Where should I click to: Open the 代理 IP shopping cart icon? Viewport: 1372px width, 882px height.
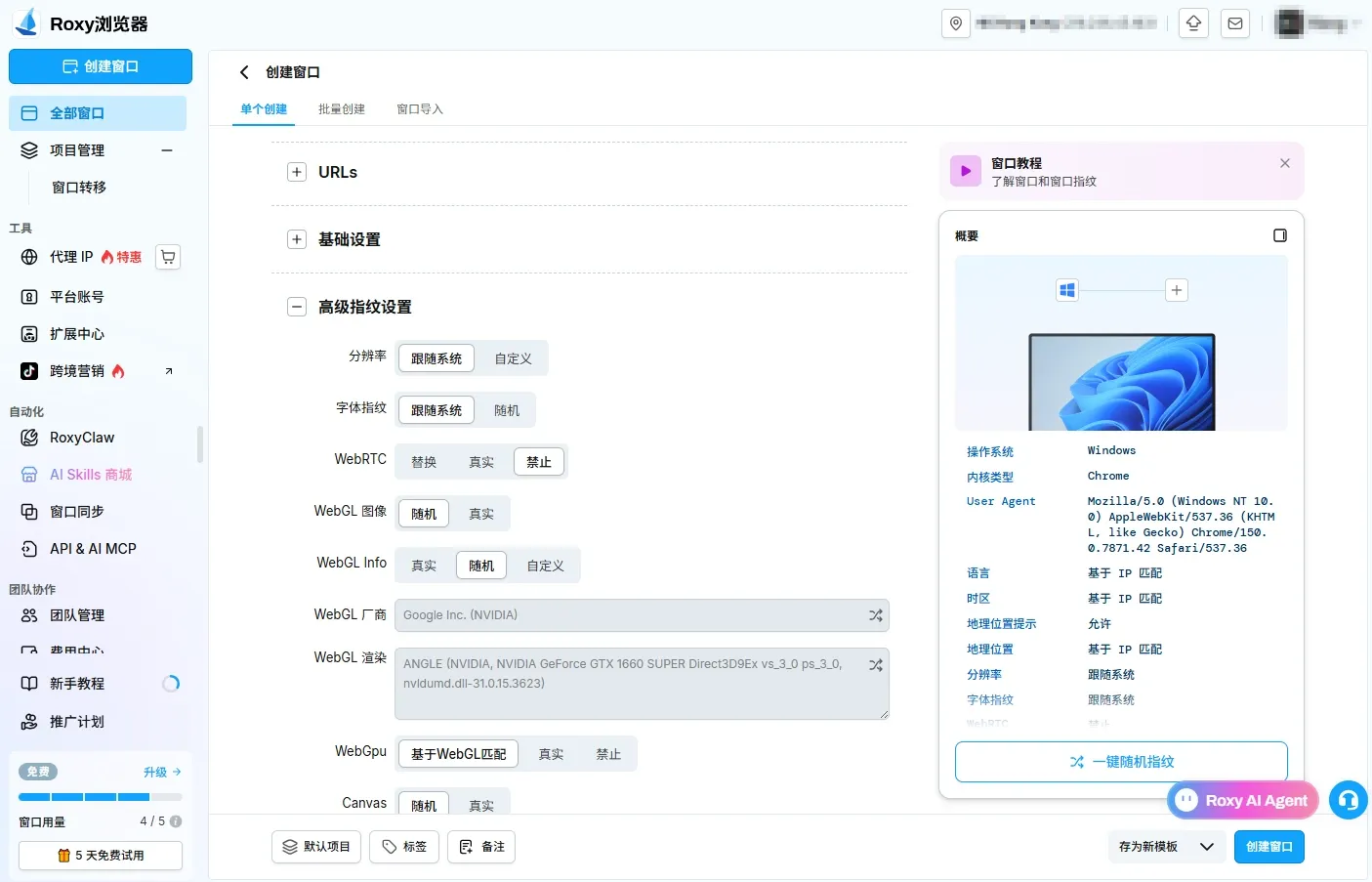coord(168,257)
